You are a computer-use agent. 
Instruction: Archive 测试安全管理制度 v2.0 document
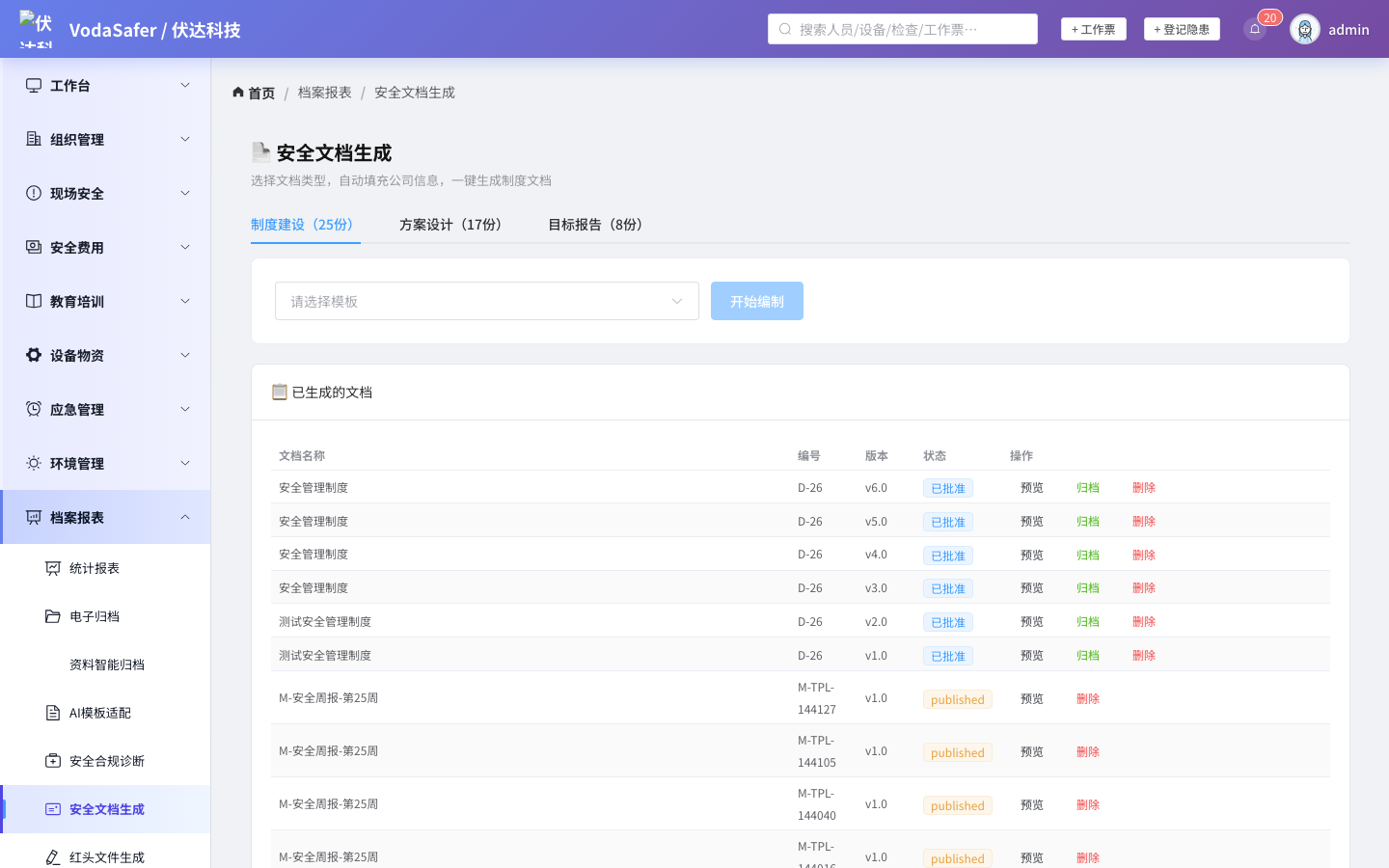1088,622
